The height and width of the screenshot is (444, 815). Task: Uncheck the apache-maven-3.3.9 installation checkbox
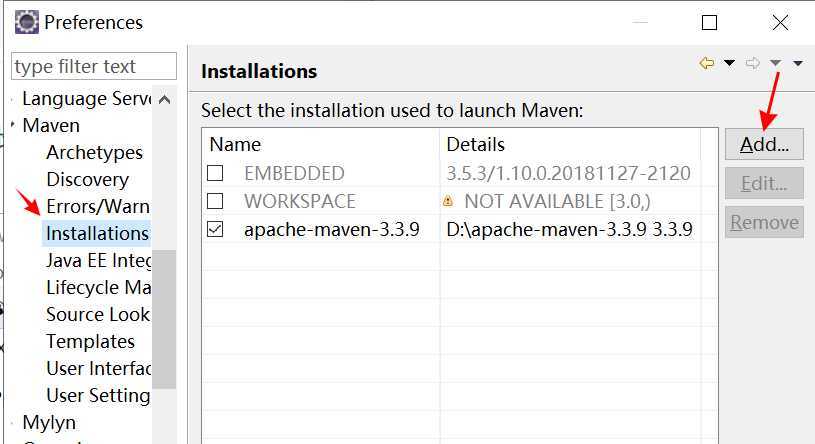[215, 229]
